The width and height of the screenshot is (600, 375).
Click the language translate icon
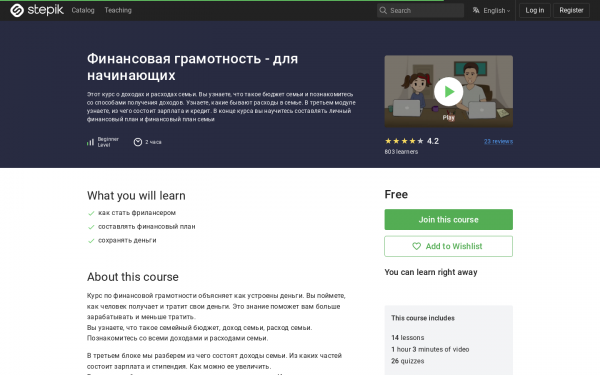(x=476, y=10)
